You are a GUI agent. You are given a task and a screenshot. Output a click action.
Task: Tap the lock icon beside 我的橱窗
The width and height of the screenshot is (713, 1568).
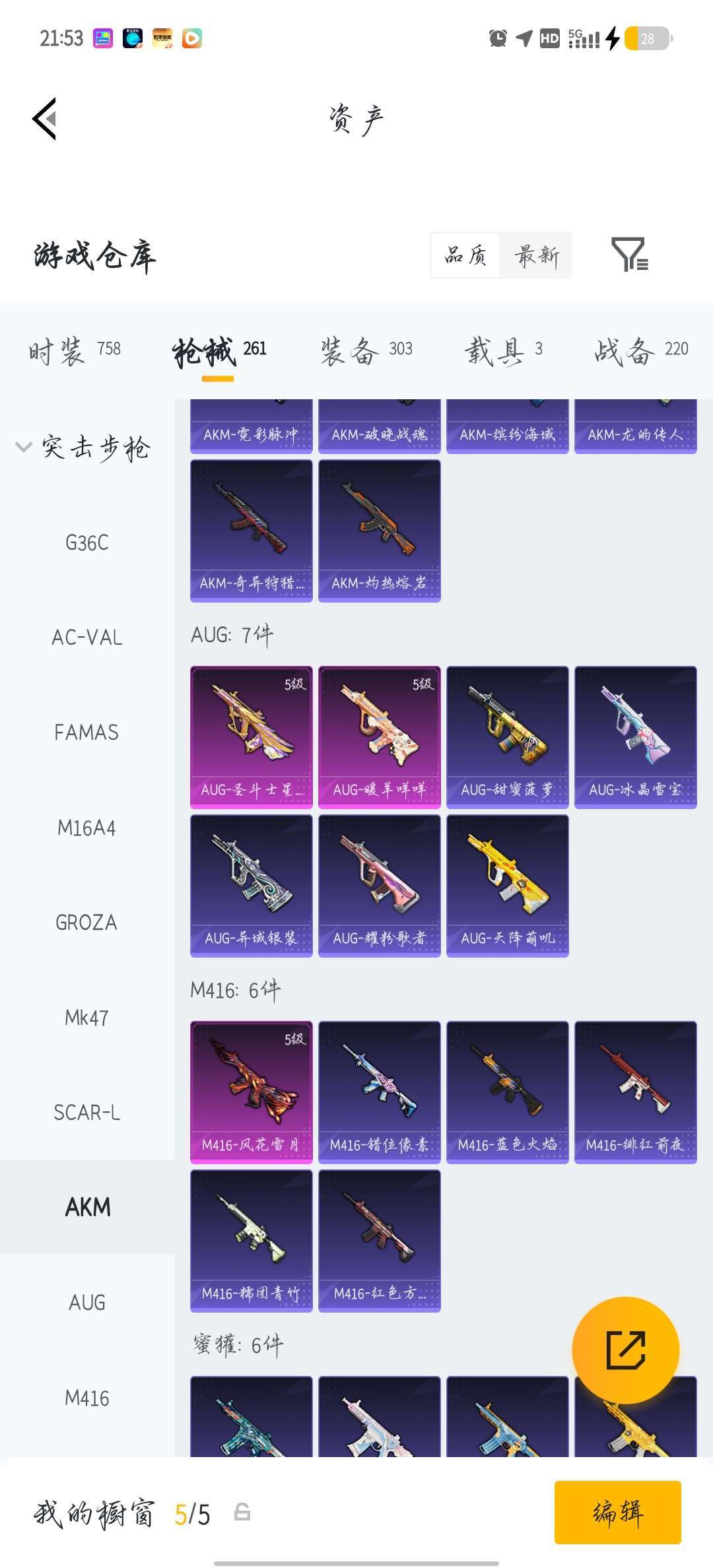(242, 1512)
